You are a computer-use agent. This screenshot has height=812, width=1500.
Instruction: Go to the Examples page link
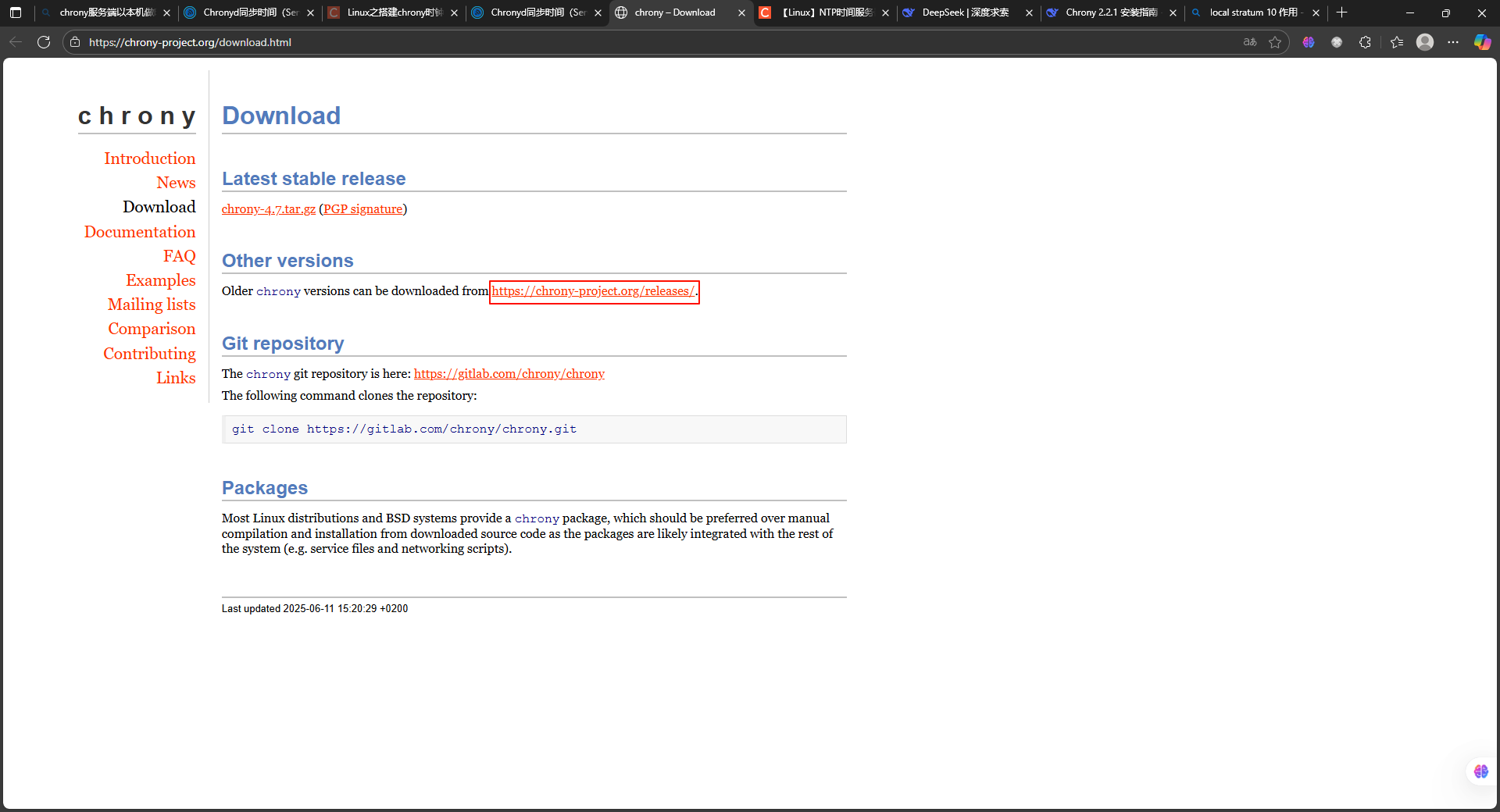(x=161, y=280)
